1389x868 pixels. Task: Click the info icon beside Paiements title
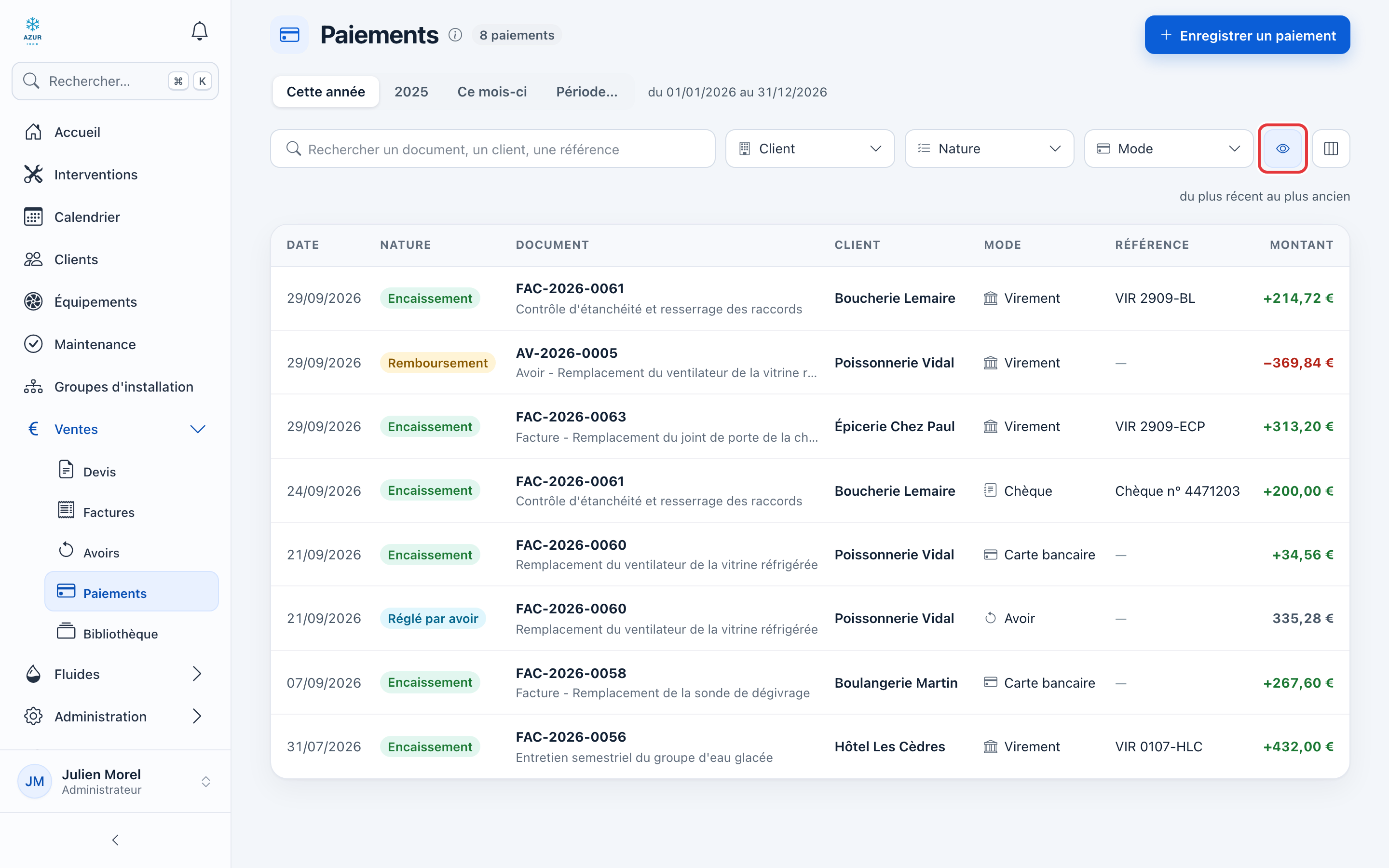(455, 35)
